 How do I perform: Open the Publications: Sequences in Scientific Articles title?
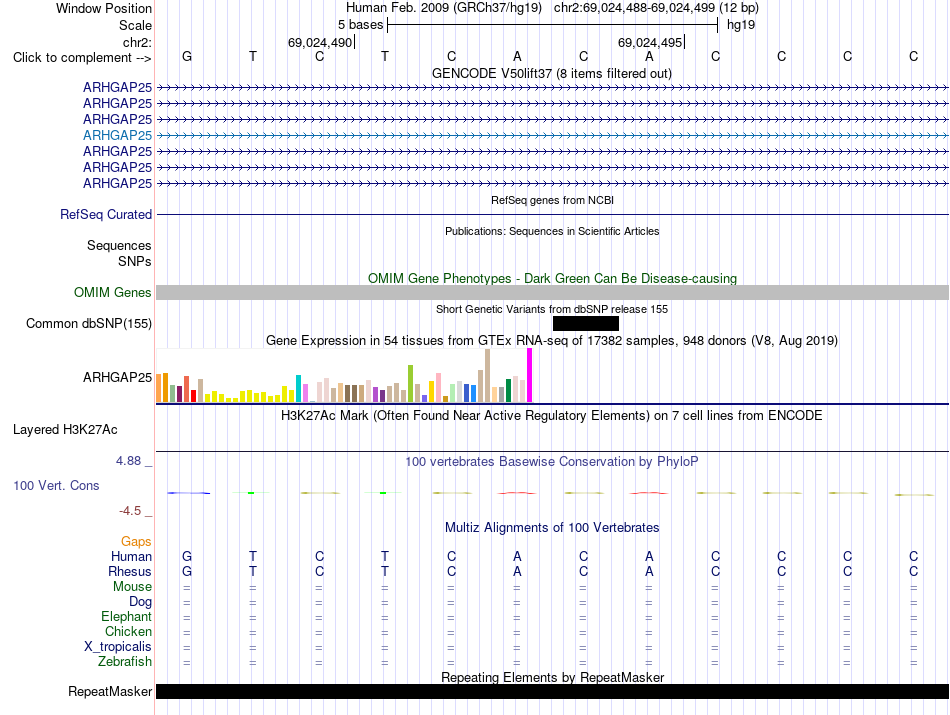pyautogui.click(x=552, y=231)
